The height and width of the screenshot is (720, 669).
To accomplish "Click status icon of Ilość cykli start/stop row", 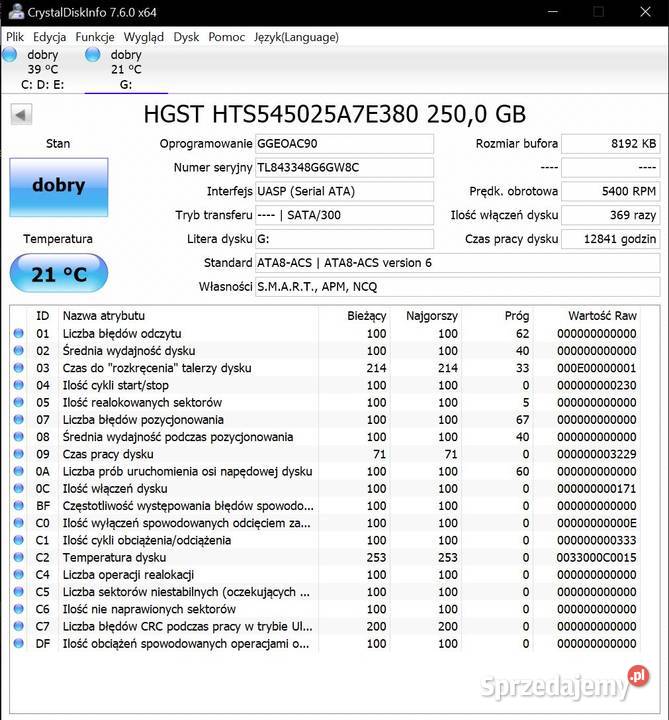I will pyautogui.click(x=19, y=385).
